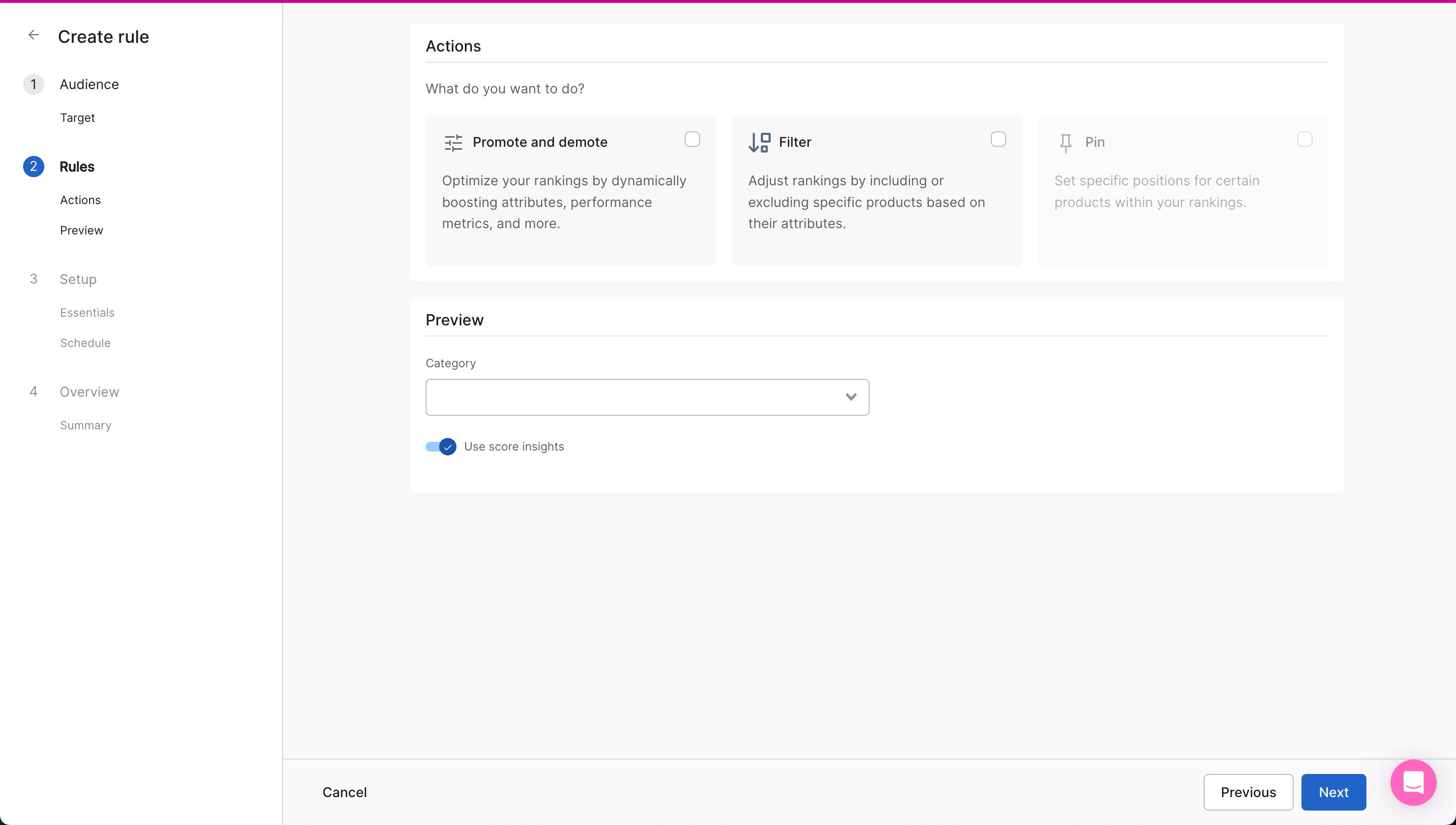Open the chat support bubble

coord(1413,783)
